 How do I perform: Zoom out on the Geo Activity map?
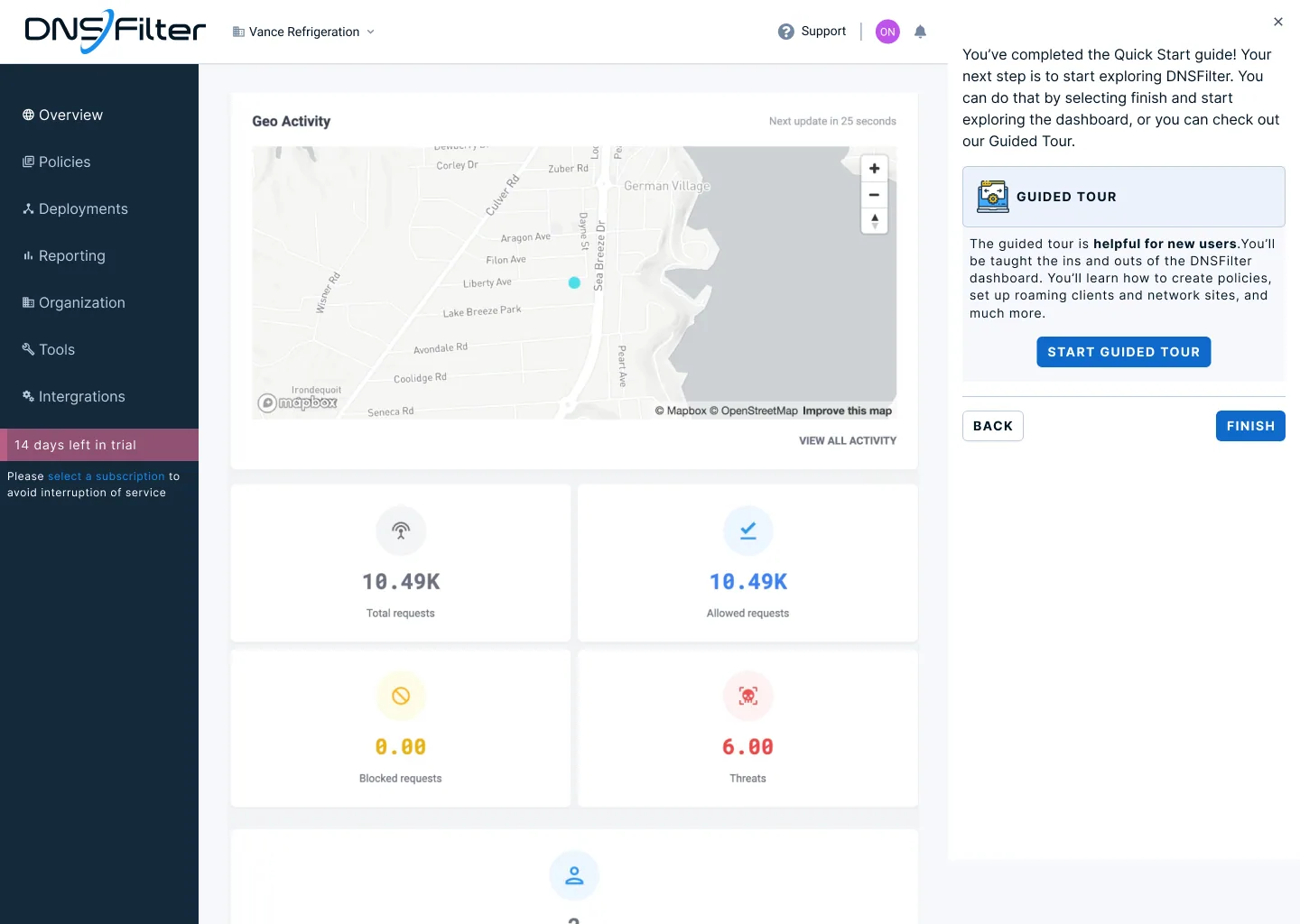[874, 195]
